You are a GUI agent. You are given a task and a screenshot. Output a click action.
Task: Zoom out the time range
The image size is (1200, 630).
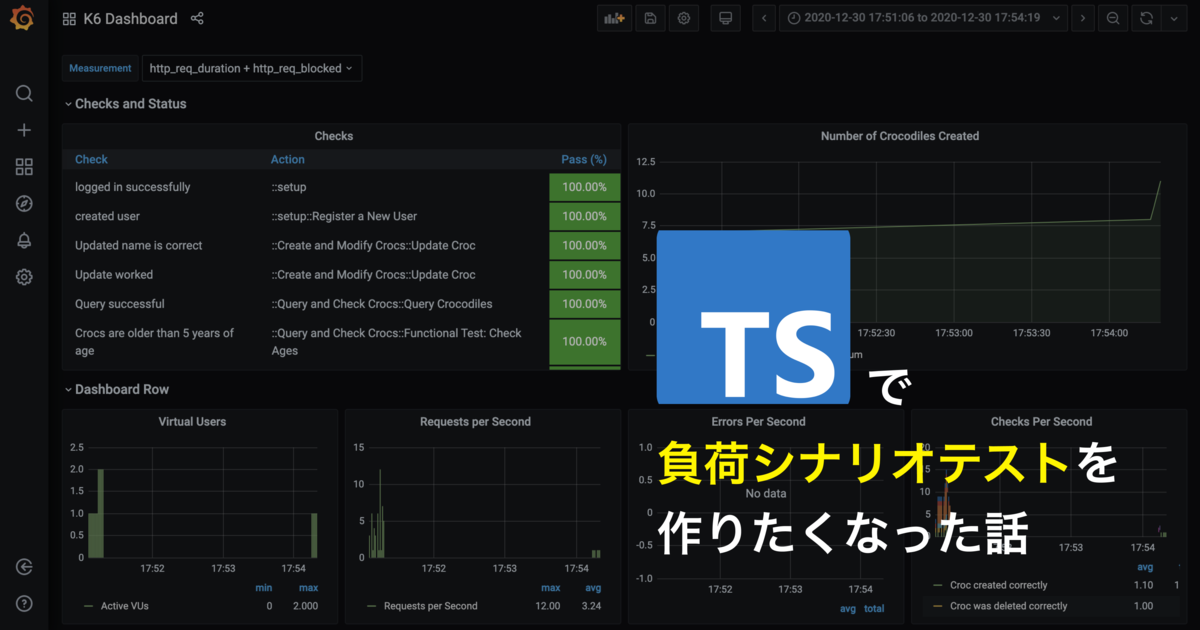coord(1113,18)
